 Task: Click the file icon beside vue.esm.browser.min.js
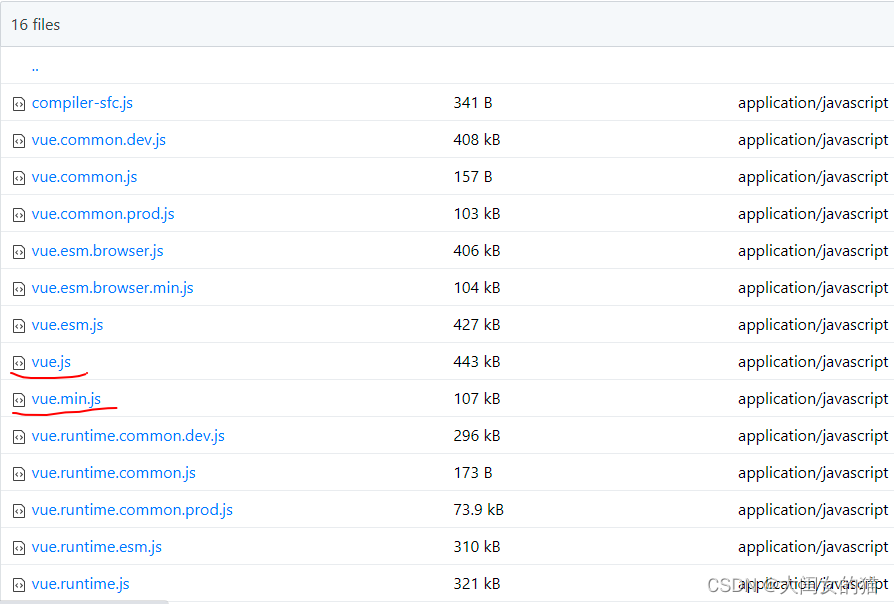coord(19,289)
